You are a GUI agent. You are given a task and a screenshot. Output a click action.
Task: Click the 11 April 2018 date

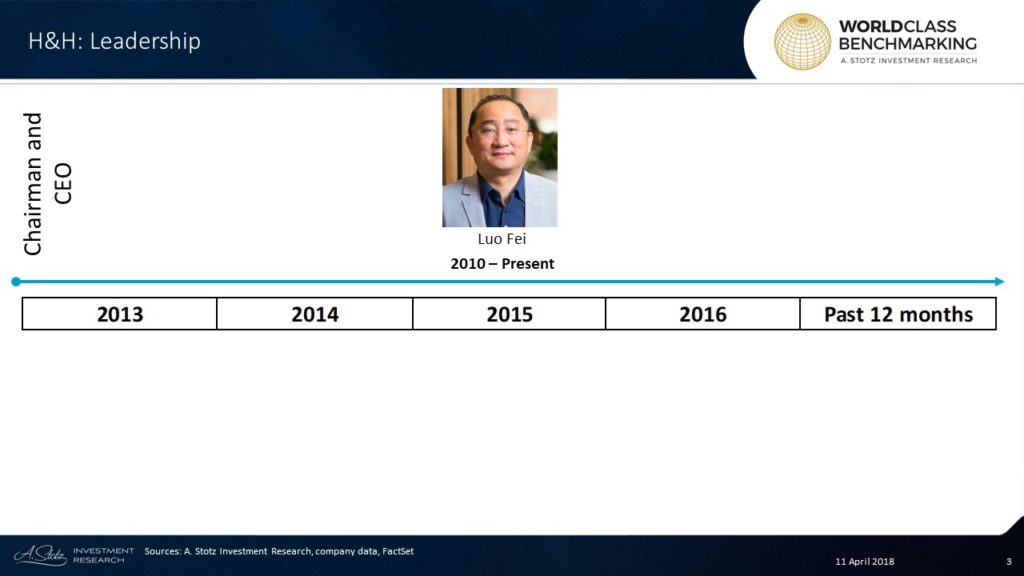pyautogui.click(x=865, y=561)
